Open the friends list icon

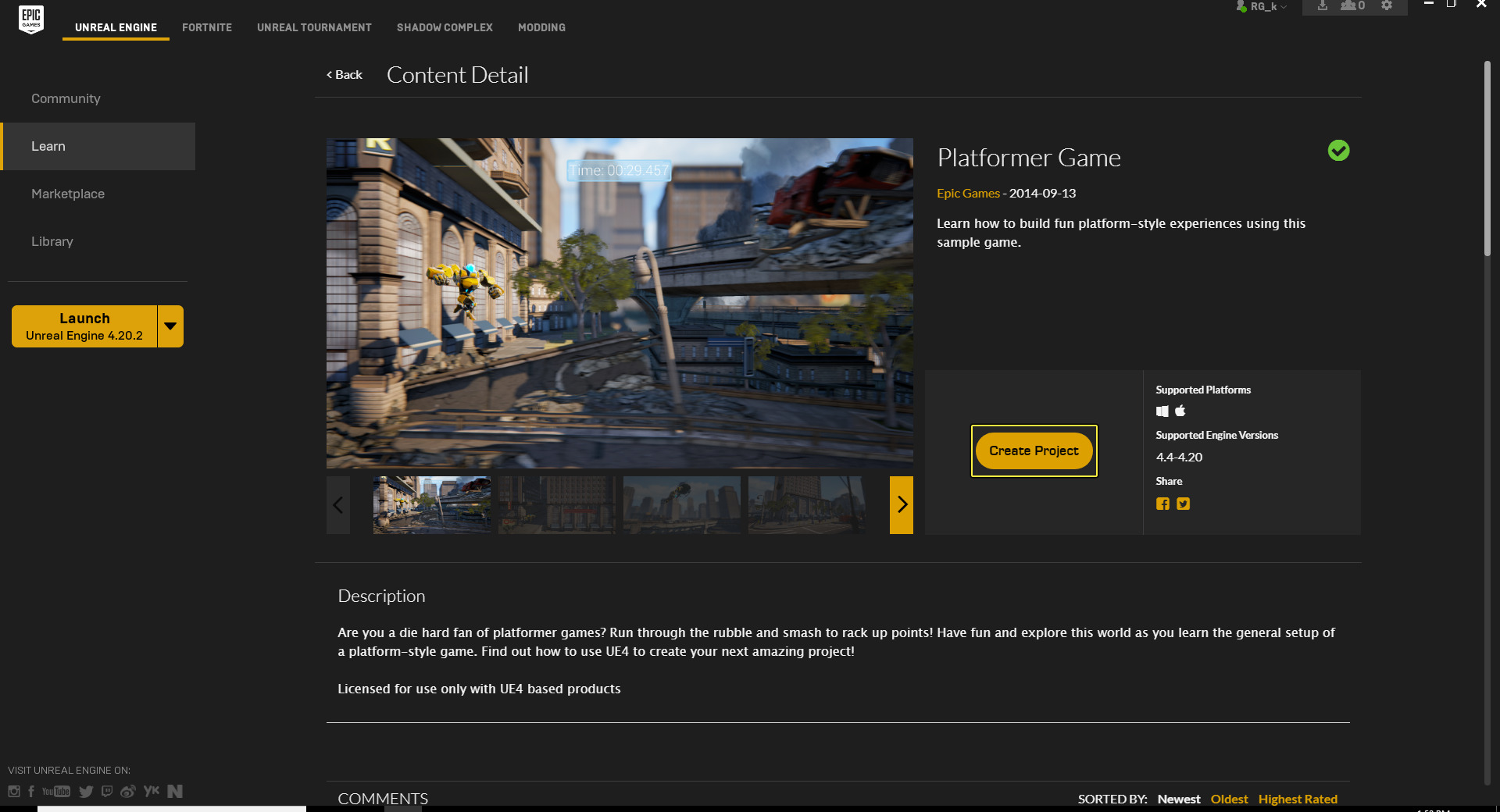1352,6
